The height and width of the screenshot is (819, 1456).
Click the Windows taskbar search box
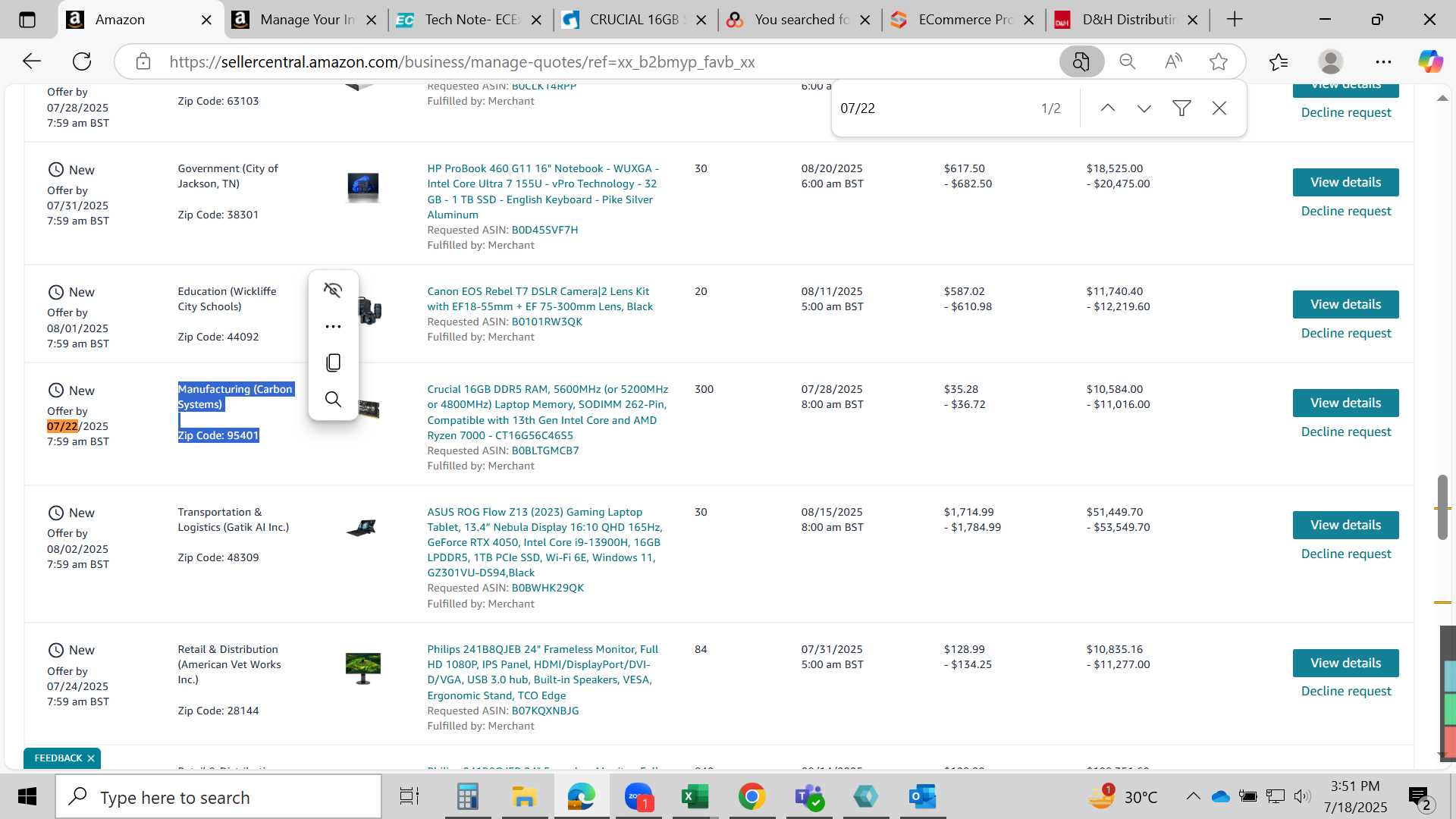pyautogui.click(x=218, y=797)
